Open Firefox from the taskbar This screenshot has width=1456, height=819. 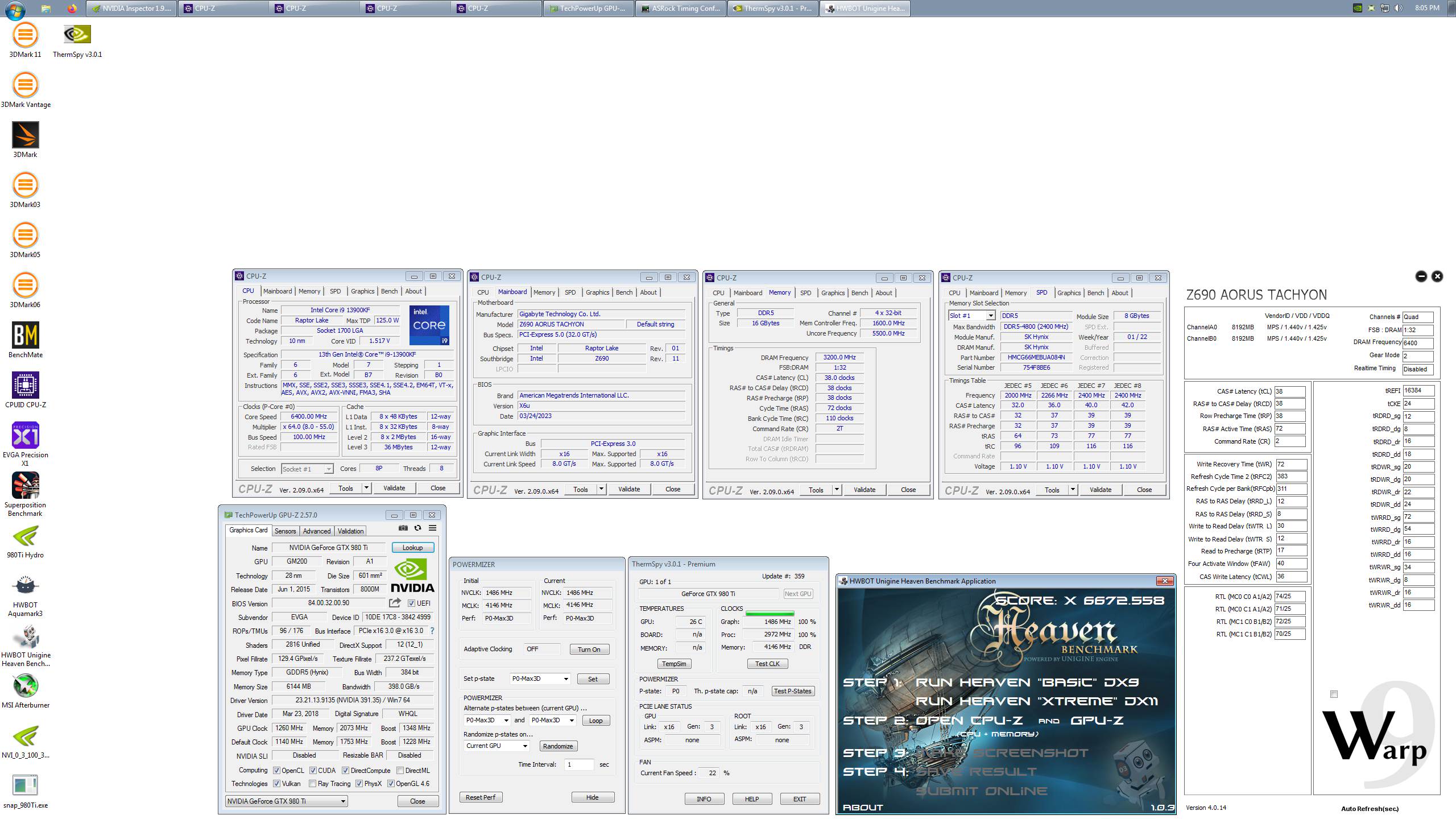coord(72,9)
